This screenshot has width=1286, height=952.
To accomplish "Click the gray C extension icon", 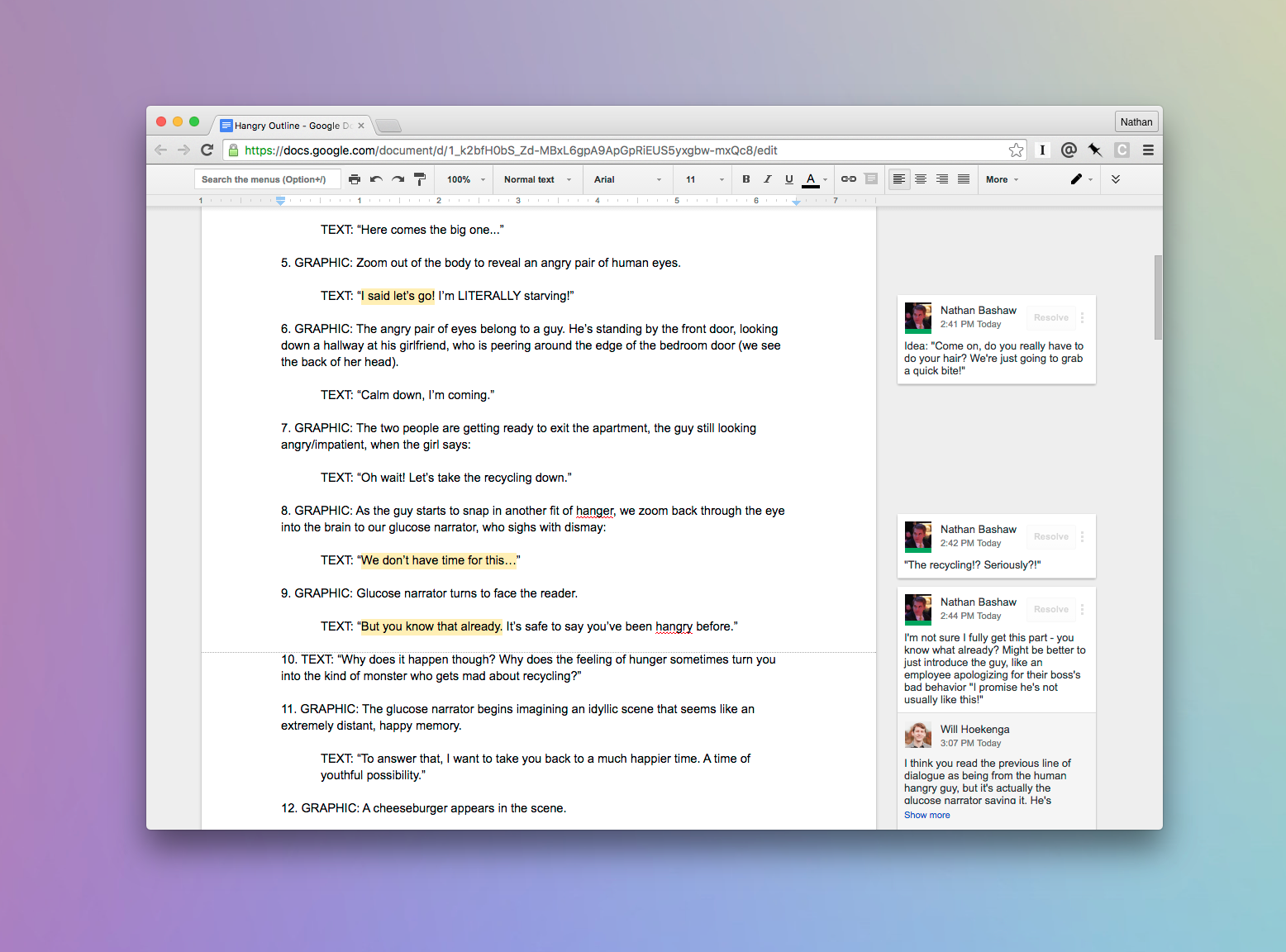I will [1122, 150].
